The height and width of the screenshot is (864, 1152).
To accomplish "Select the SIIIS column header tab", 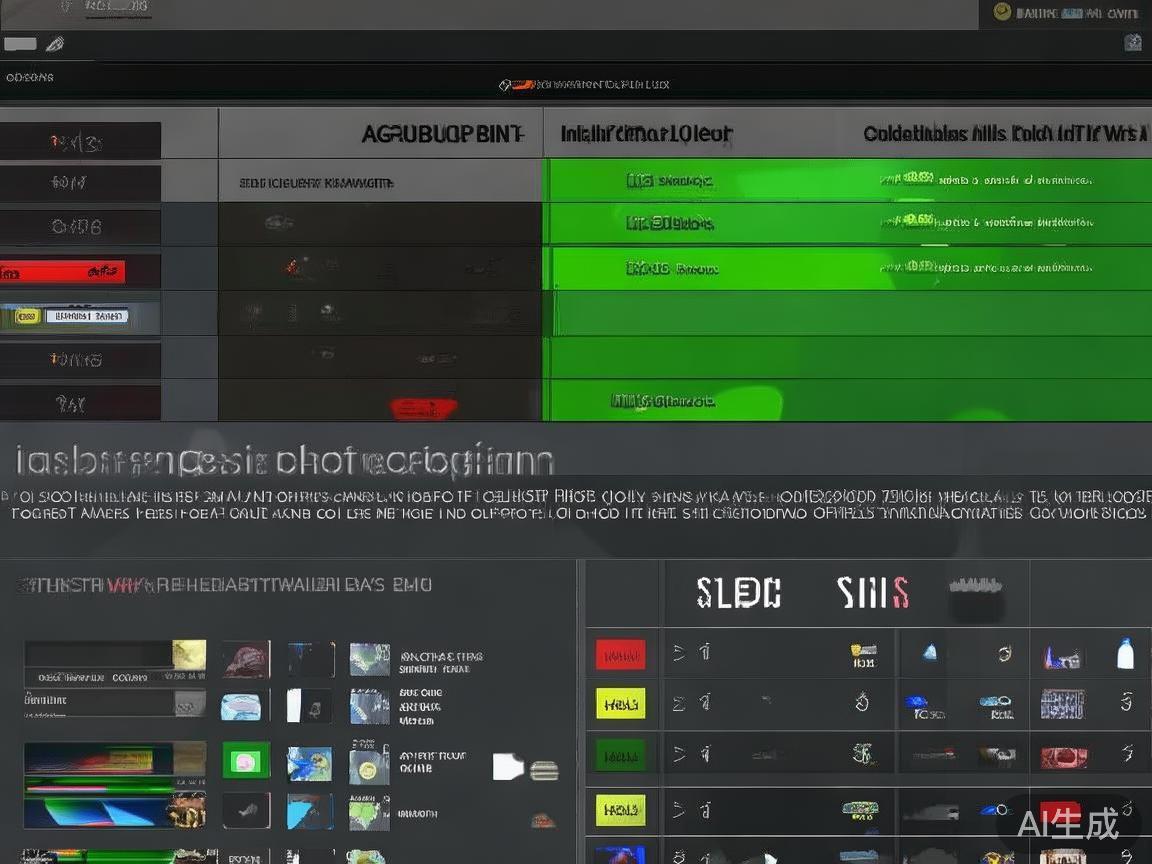I will 872,593.
